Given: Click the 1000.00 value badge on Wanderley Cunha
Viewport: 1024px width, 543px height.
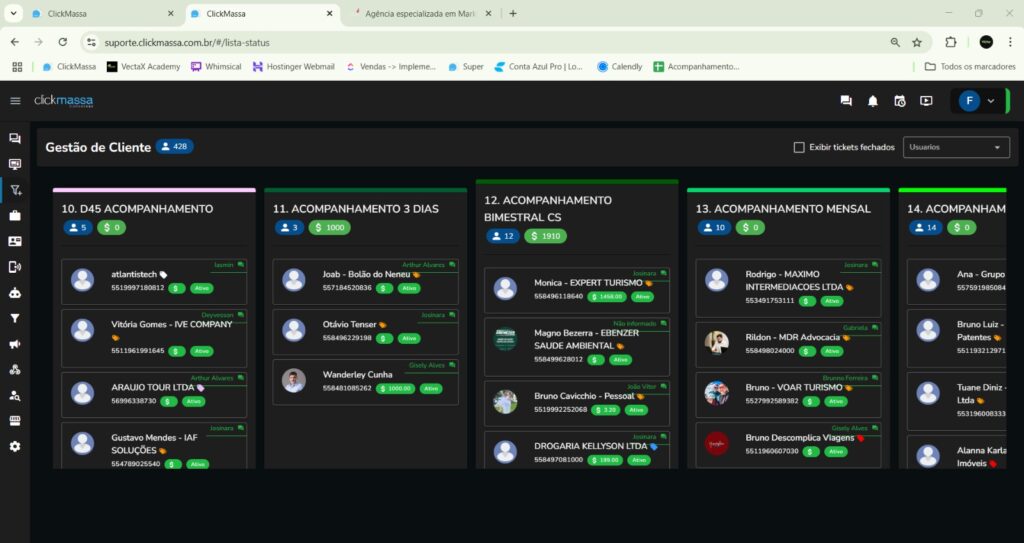Looking at the screenshot, I should point(395,388).
